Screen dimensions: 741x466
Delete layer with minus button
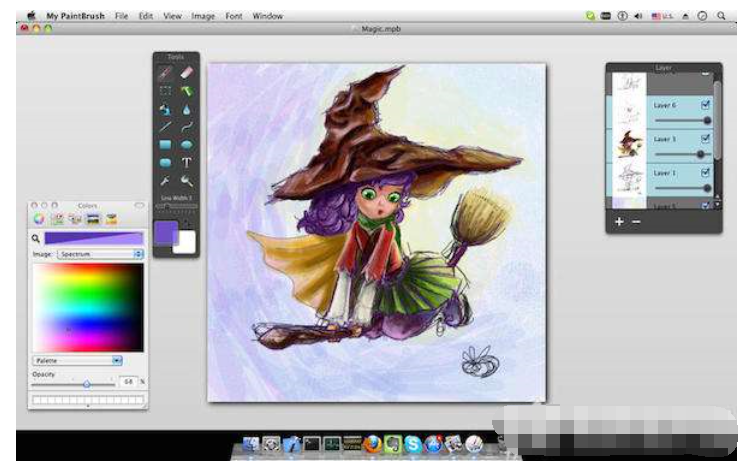tap(636, 222)
